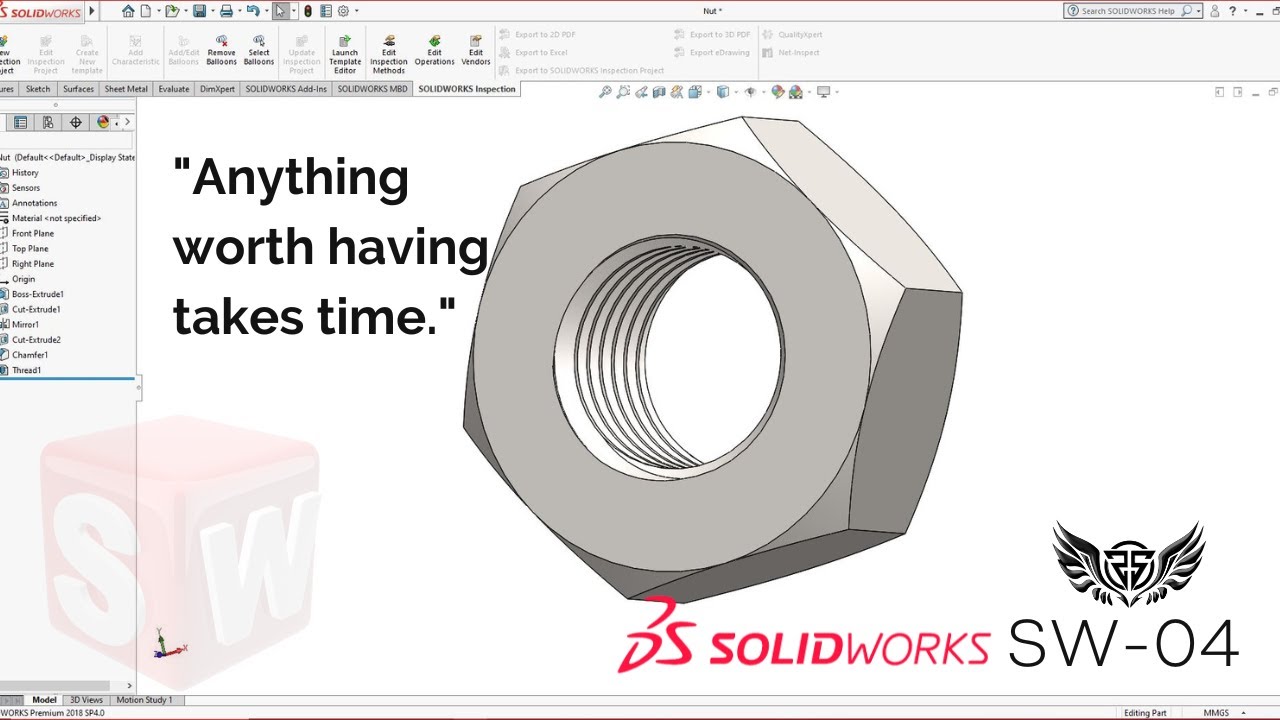Open the DimXpertManager crosshair tab icon

pyautogui.click(x=76, y=122)
